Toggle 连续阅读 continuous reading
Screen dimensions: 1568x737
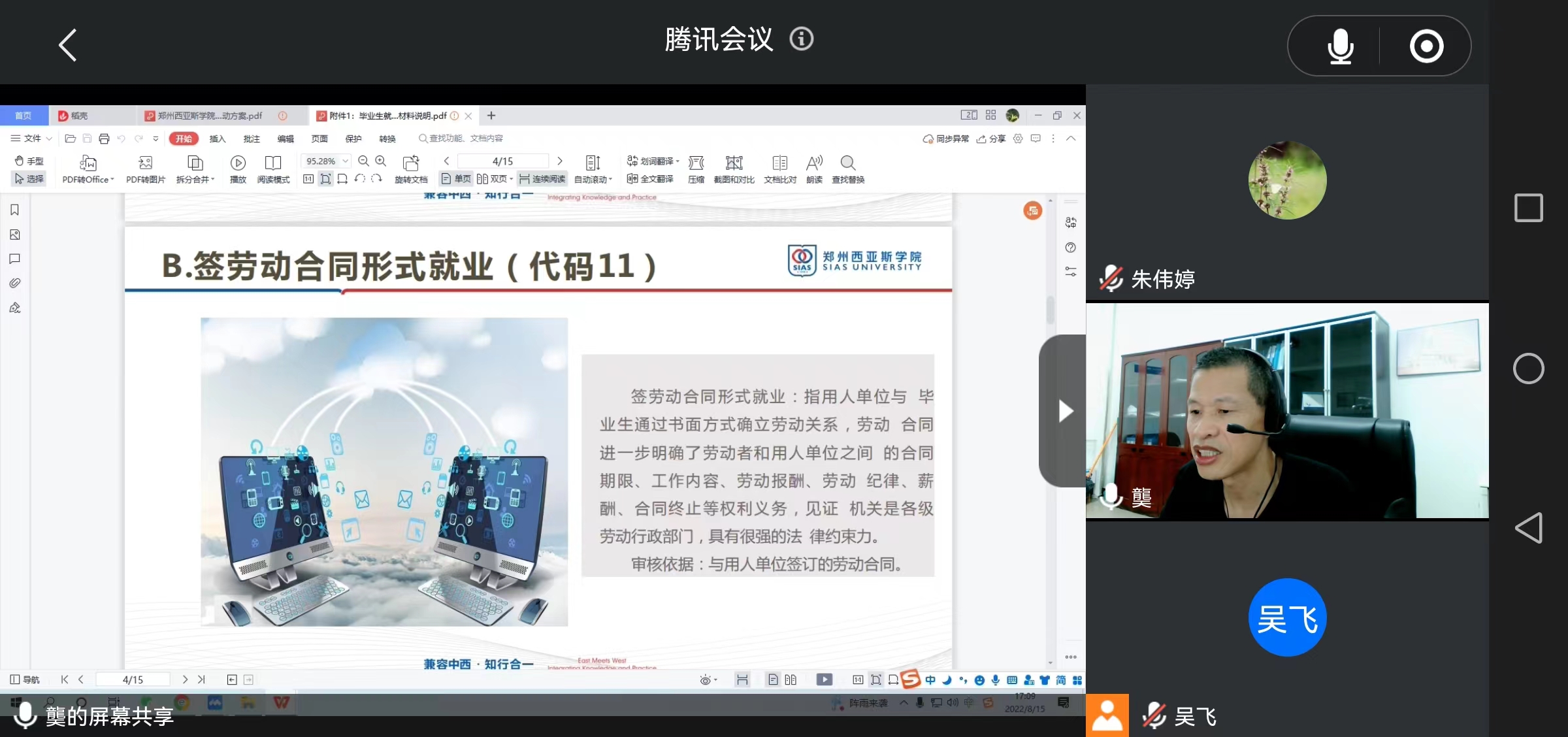[x=542, y=178]
